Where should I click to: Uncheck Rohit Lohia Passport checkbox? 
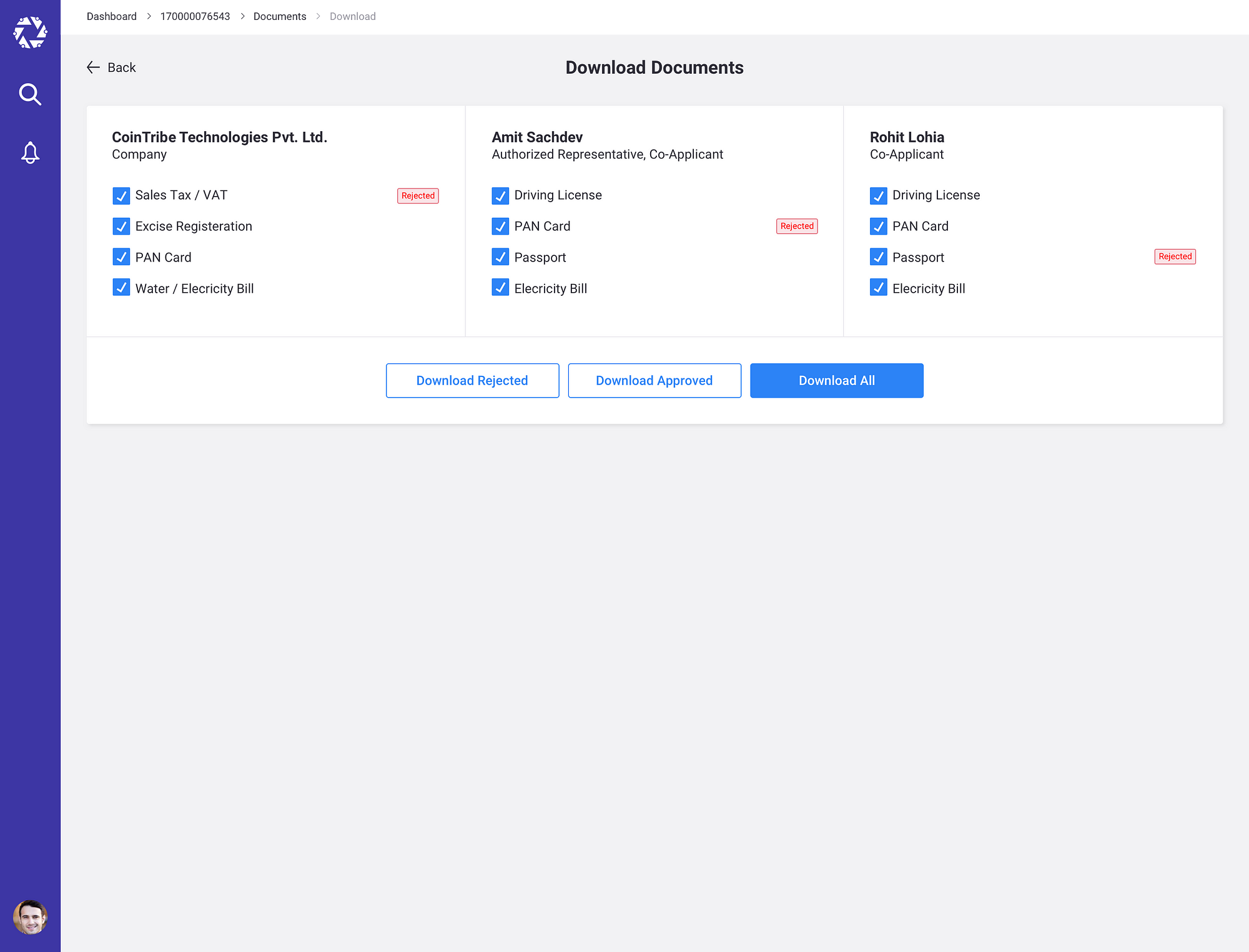(x=879, y=257)
